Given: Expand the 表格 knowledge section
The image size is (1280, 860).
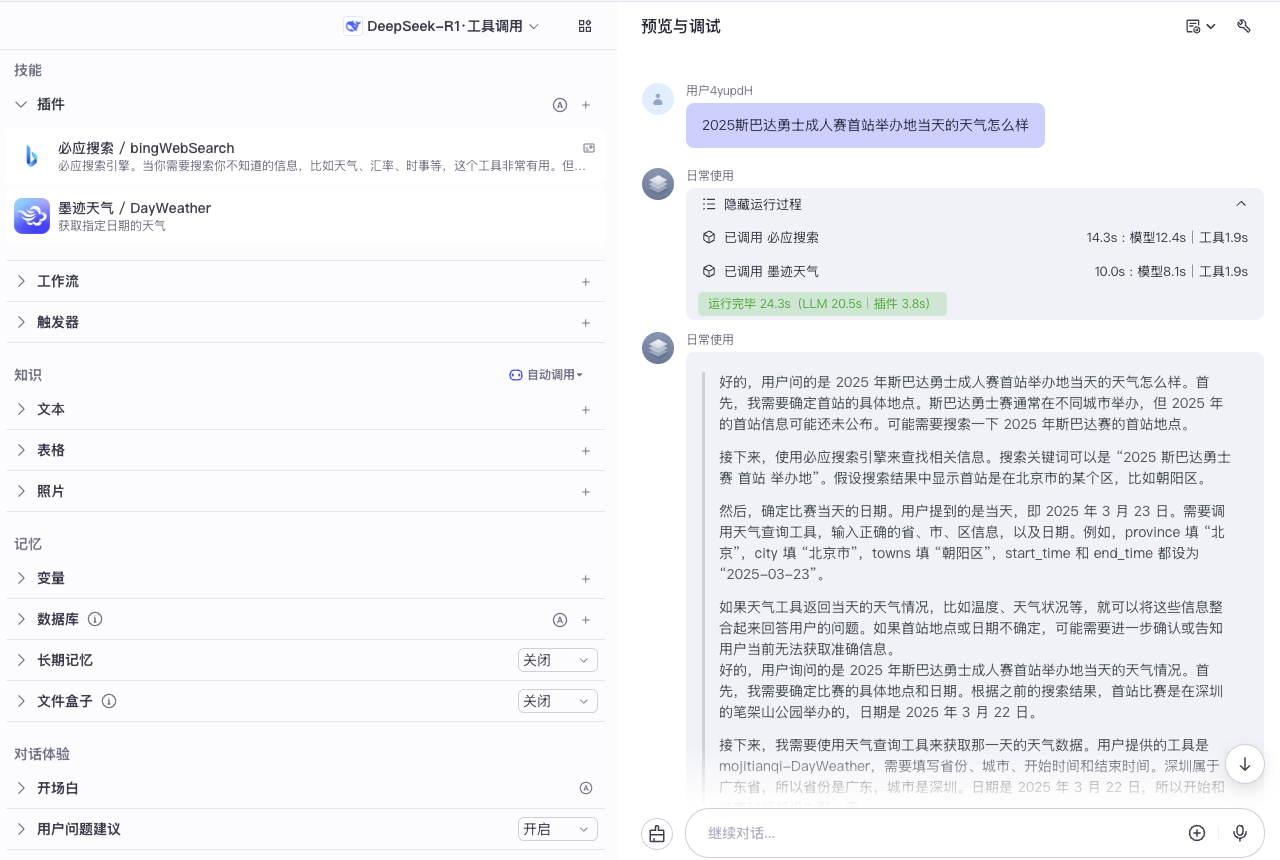Looking at the screenshot, I should tap(22, 451).
